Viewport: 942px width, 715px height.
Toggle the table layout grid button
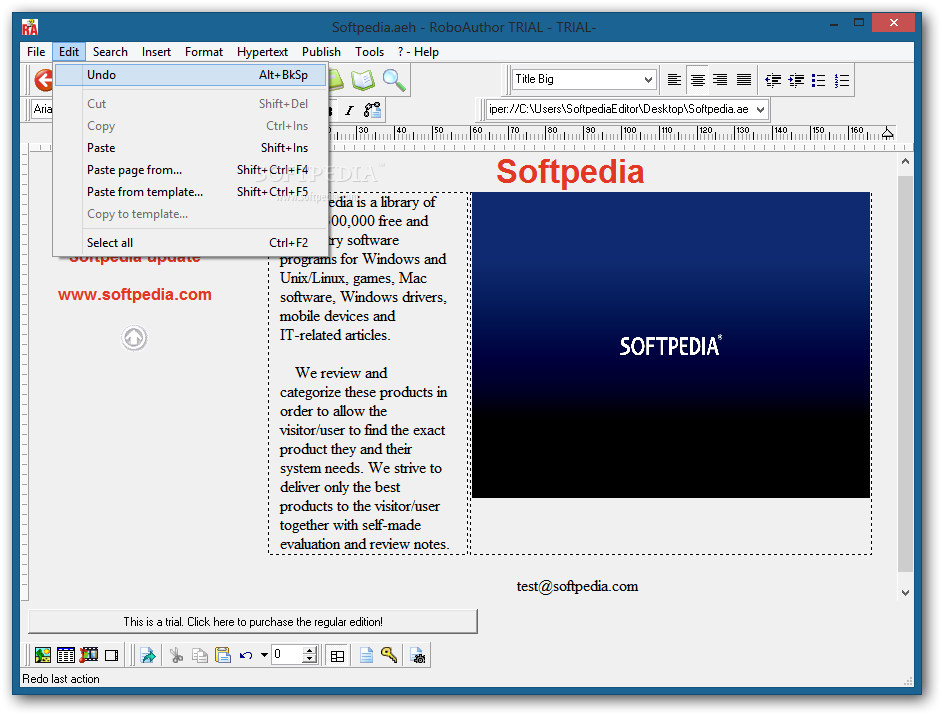pyautogui.click(x=338, y=656)
